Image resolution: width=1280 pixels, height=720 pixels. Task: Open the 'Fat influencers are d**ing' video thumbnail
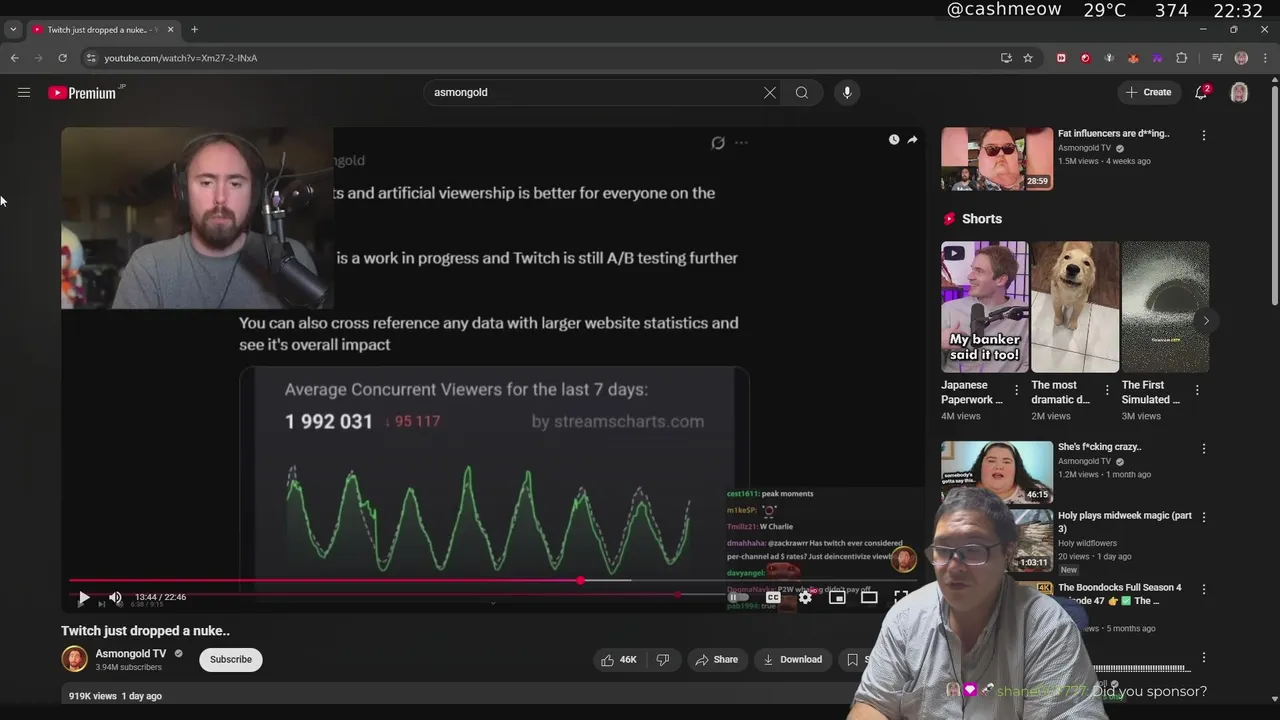tap(997, 158)
